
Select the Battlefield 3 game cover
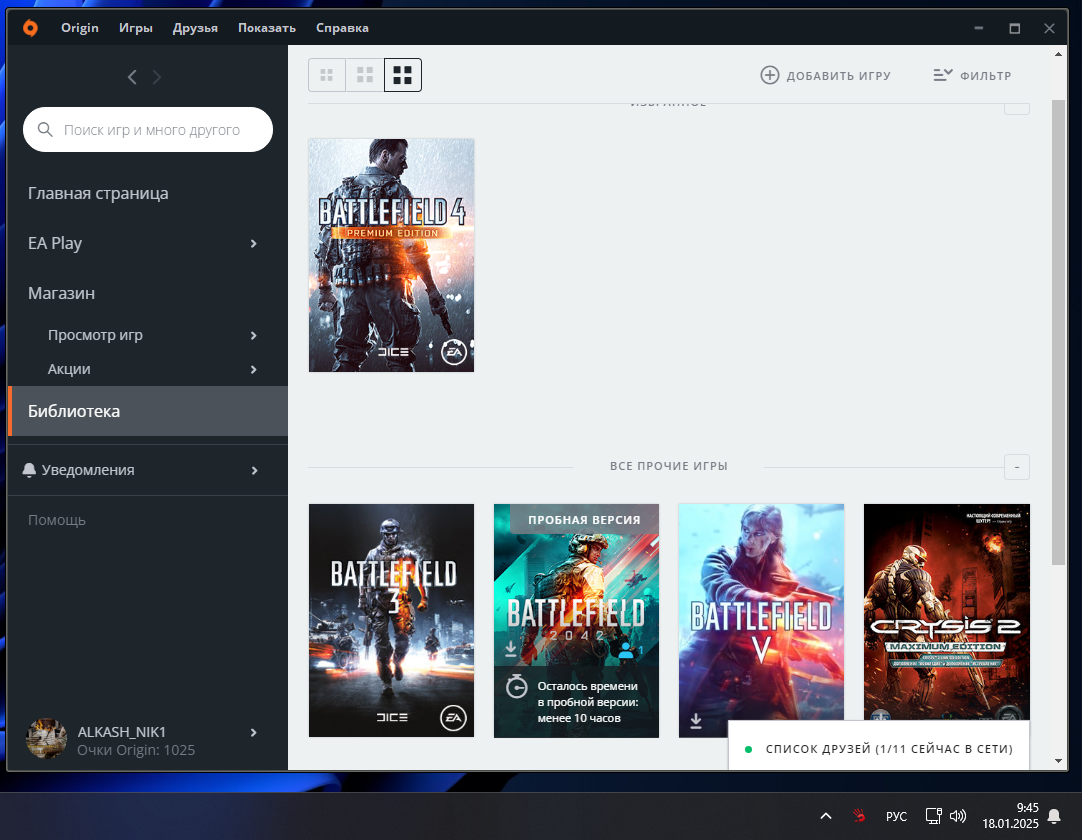click(391, 621)
